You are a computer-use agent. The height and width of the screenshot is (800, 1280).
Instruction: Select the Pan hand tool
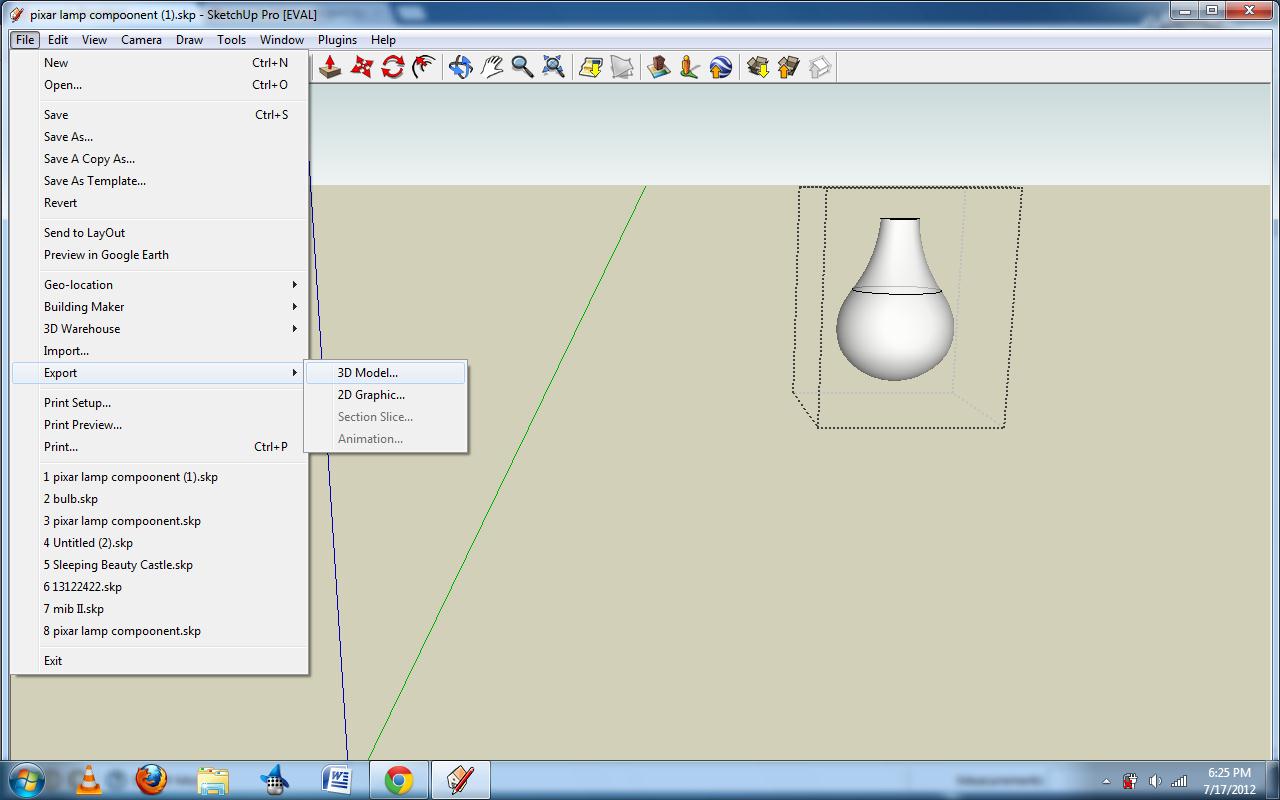[491, 67]
